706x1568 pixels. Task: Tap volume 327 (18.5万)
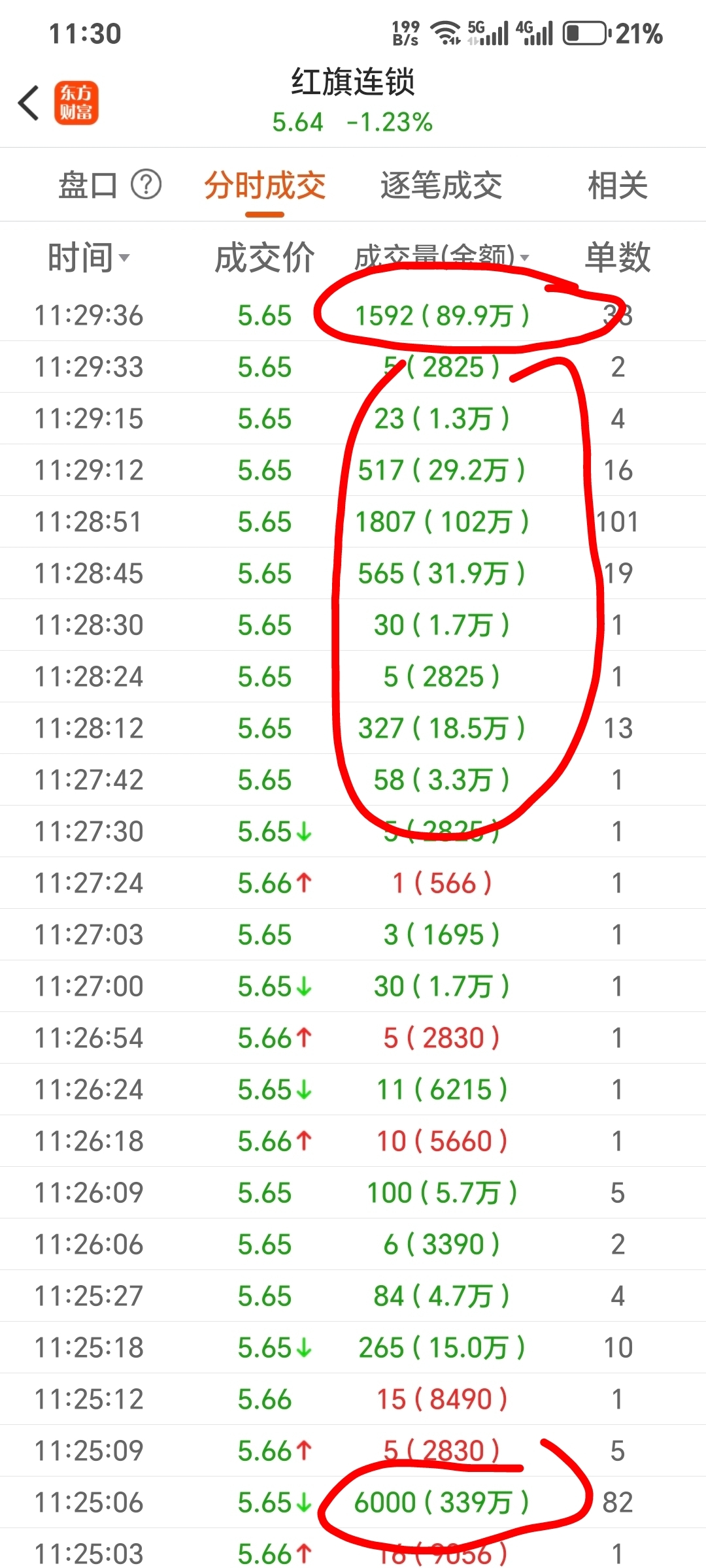pyautogui.click(x=442, y=728)
